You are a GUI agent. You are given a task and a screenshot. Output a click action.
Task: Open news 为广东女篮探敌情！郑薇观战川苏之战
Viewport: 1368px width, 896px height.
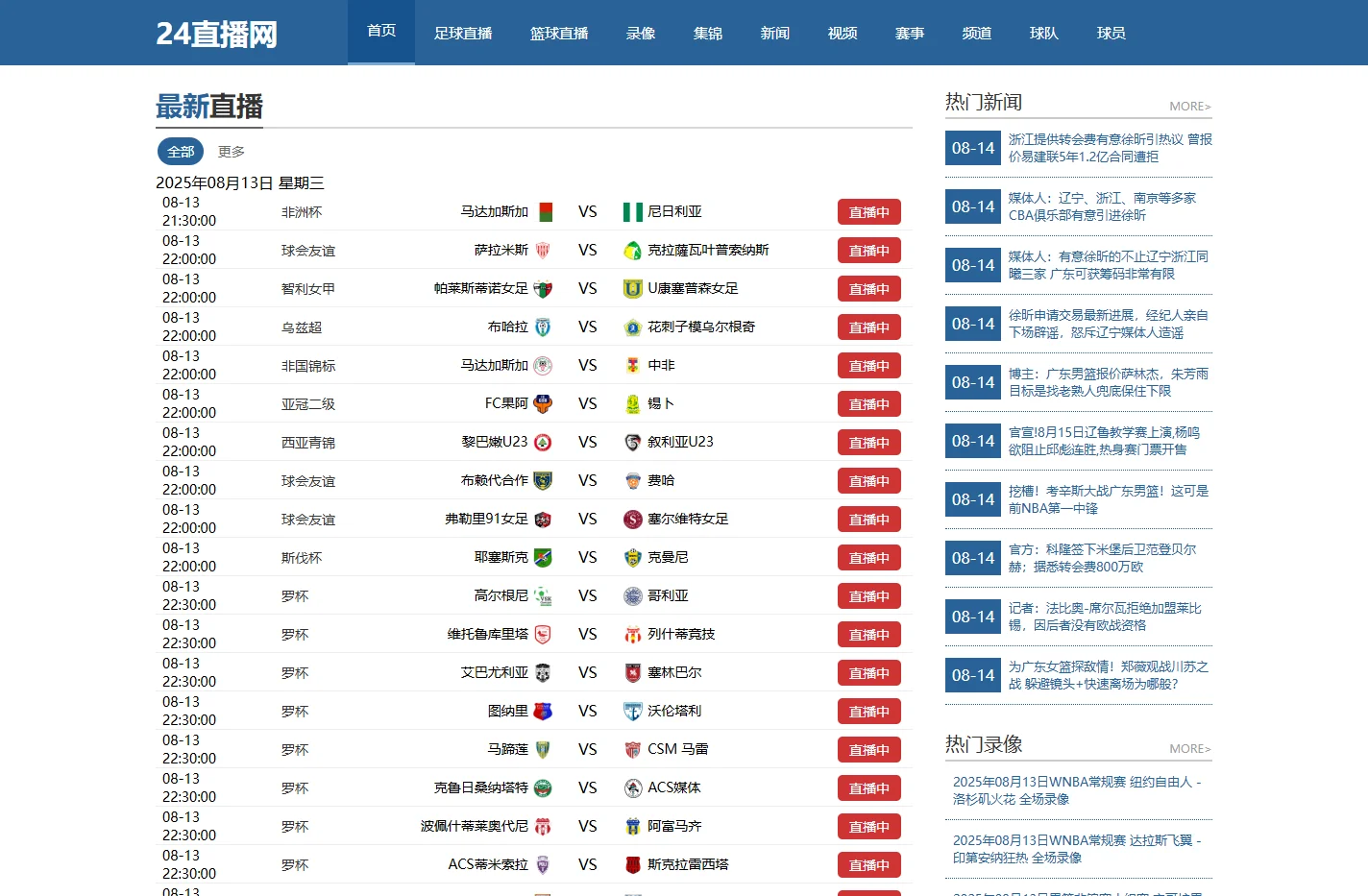coord(1109,675)
